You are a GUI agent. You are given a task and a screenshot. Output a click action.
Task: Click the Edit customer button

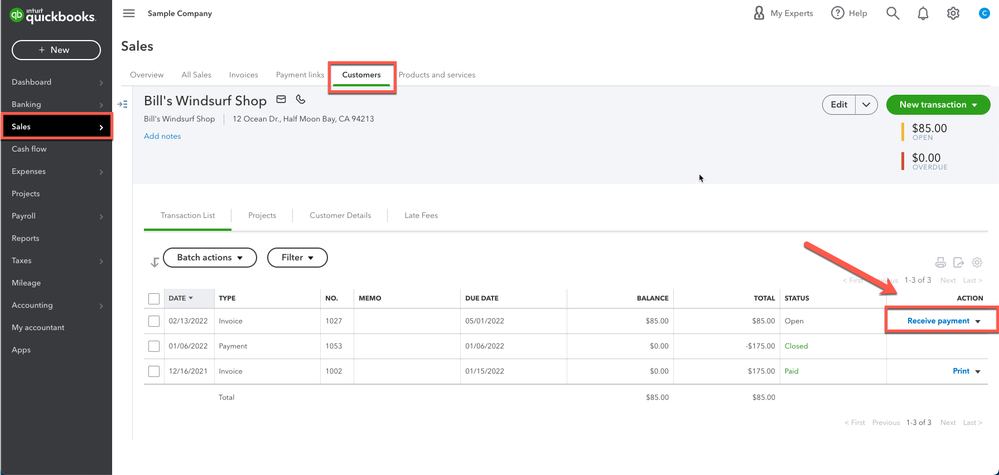coord(839,104)
